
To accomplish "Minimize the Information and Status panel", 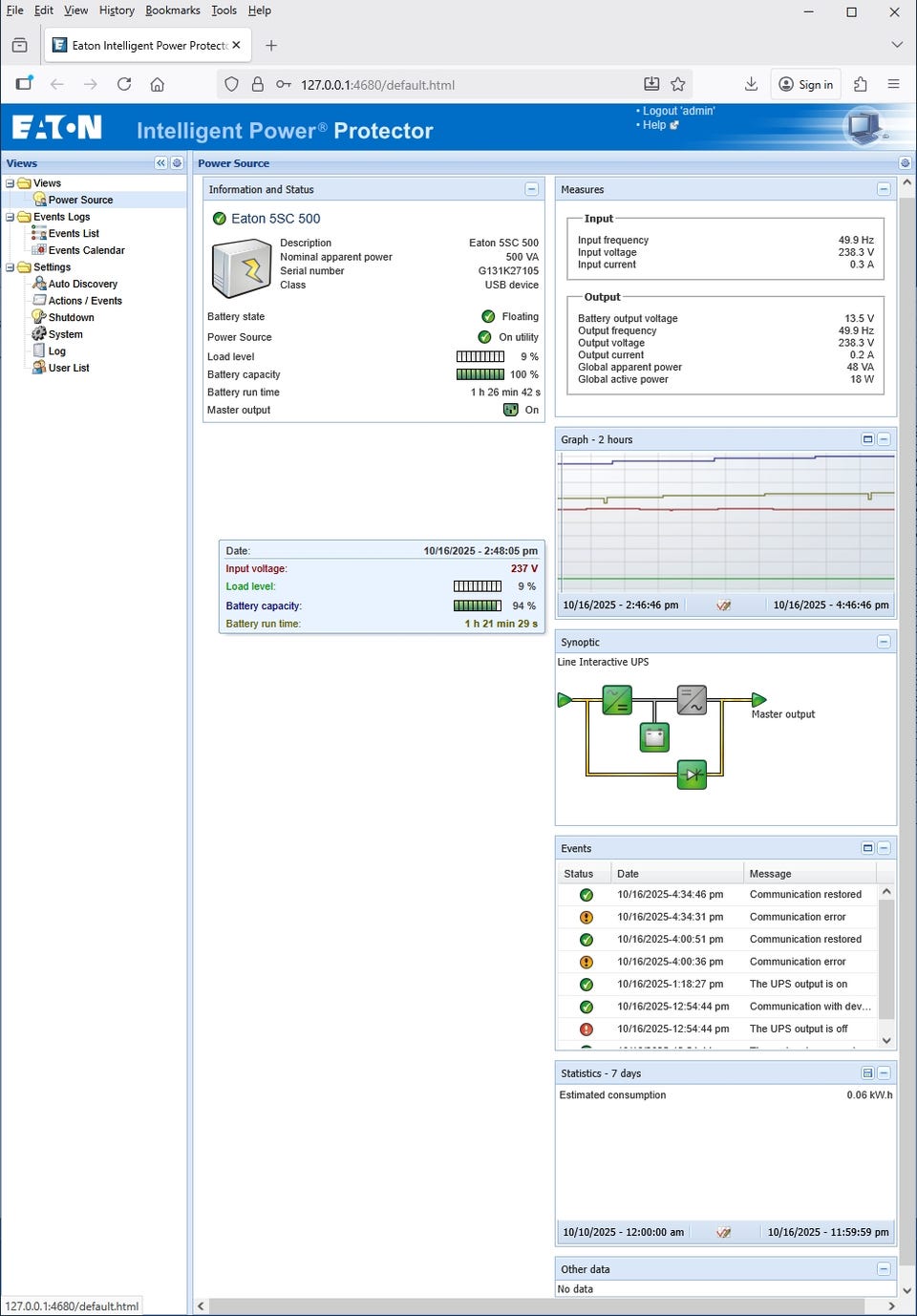I will pyautogui.click(x=531, y=189).
